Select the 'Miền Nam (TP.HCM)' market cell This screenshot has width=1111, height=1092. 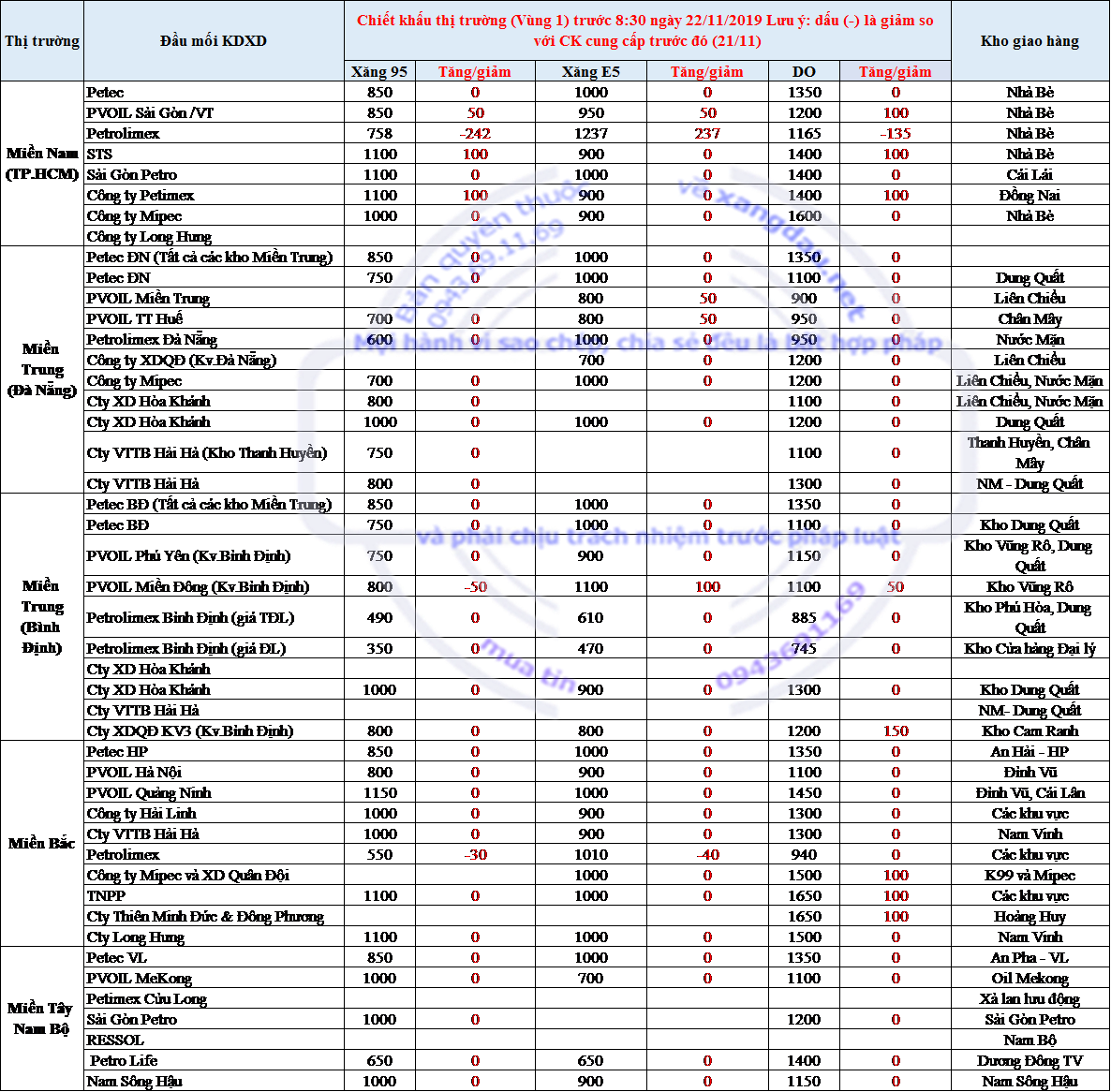(x=42, y=164)
